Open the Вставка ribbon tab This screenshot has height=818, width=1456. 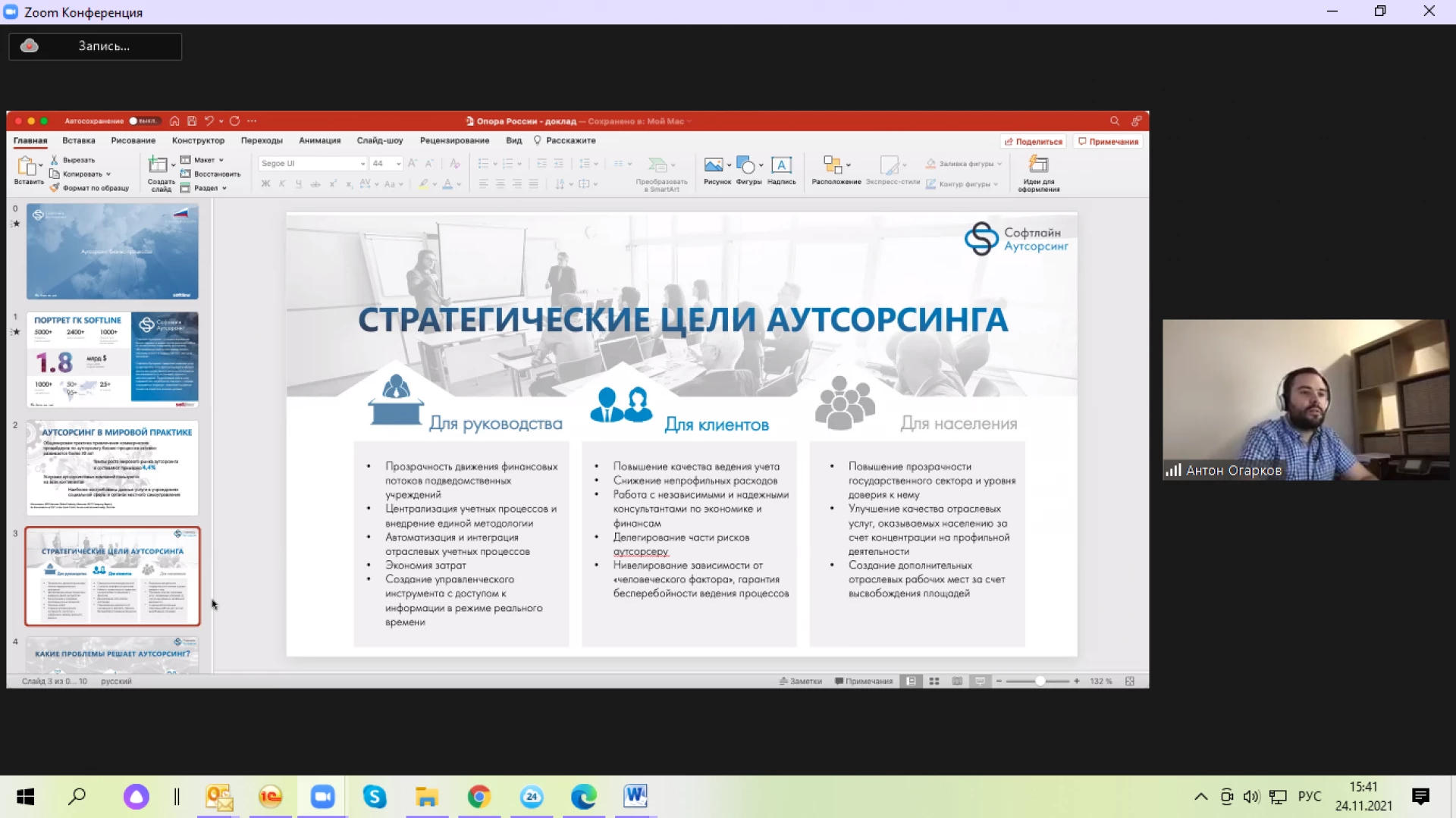79,140
